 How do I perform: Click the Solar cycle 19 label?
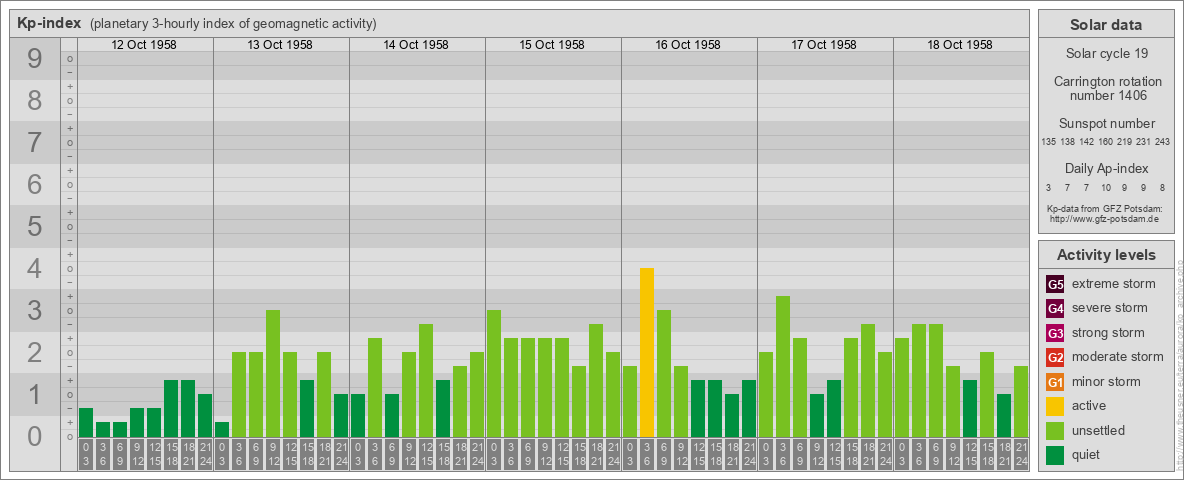click(x=1106, y=51)
